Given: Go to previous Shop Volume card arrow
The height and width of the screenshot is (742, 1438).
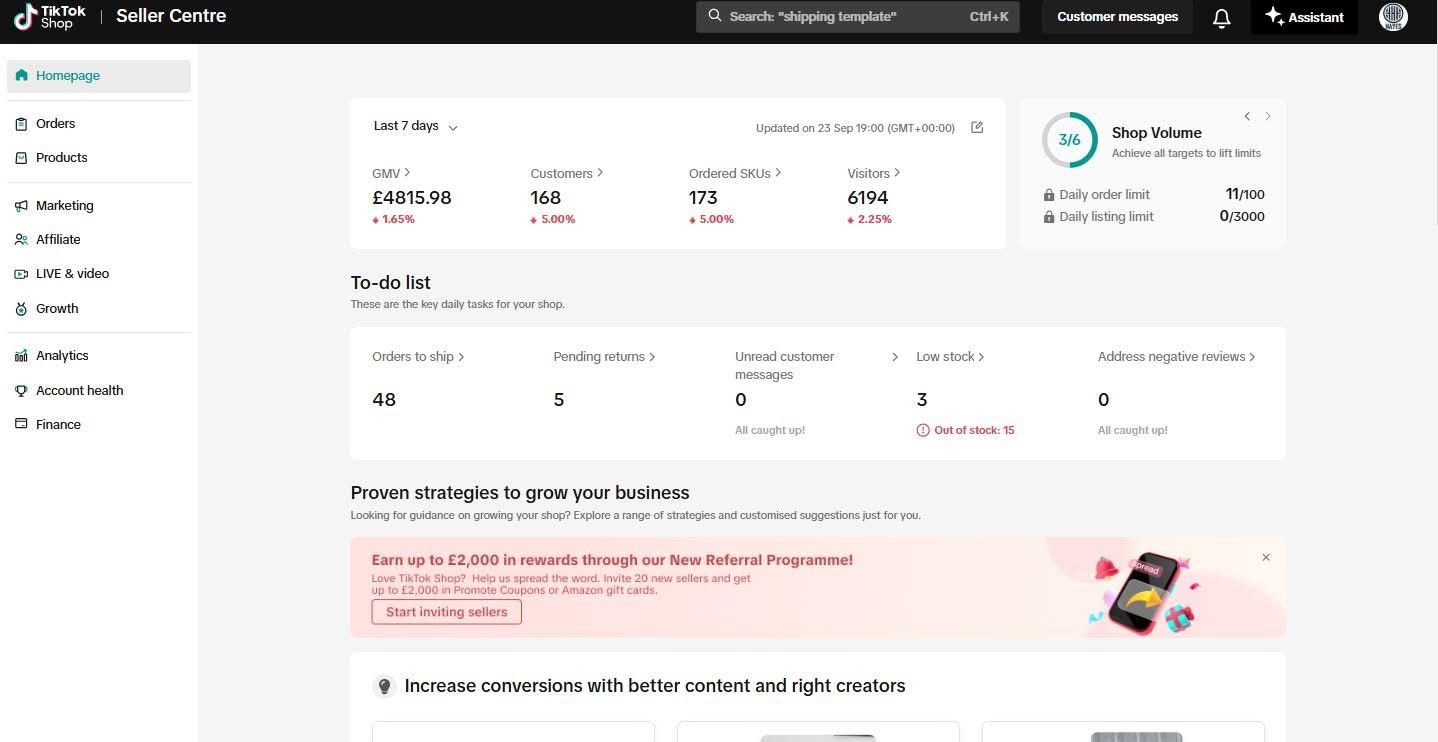Looking at the screenshot, I should click(x=1247, y=117).
